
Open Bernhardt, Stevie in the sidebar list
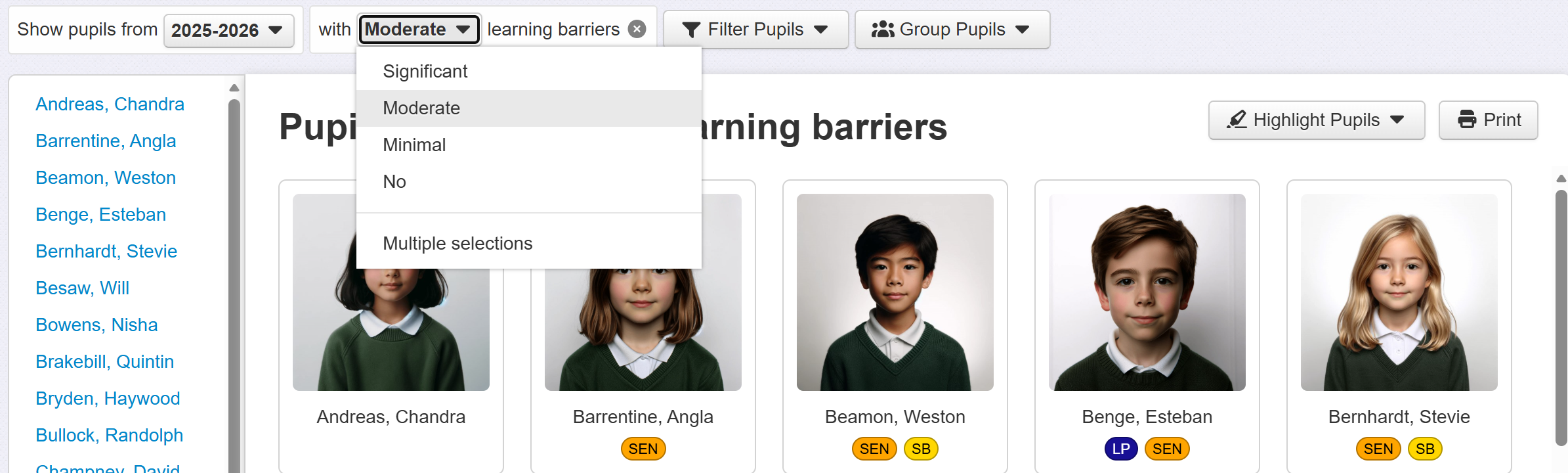tap(106, 251)
